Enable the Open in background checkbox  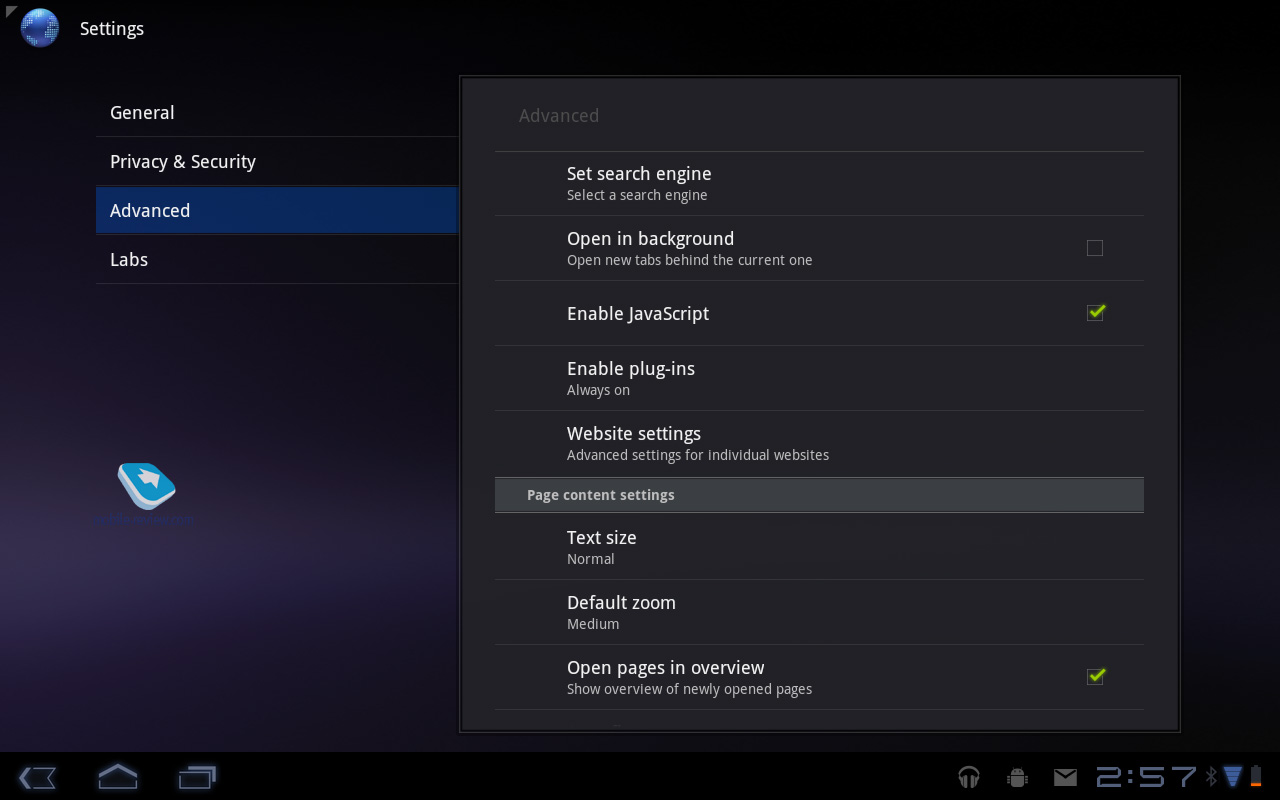pyautogui.click(x=1095, y=248)
